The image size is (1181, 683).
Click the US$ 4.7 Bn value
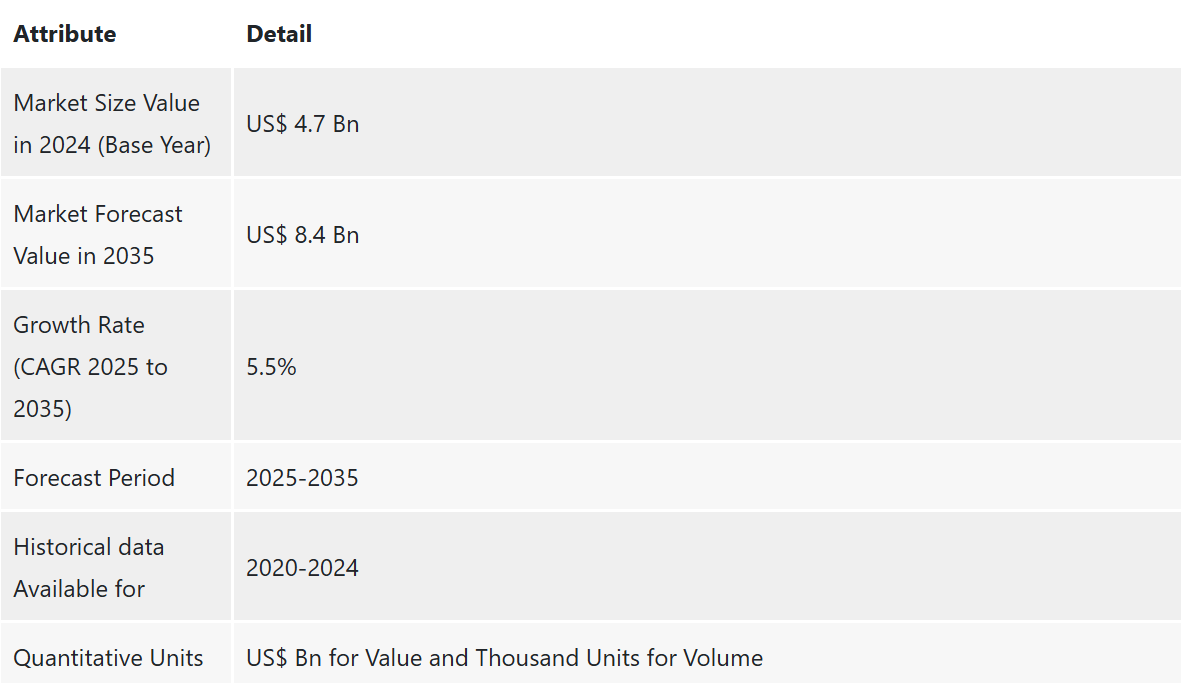coord(303,123)
